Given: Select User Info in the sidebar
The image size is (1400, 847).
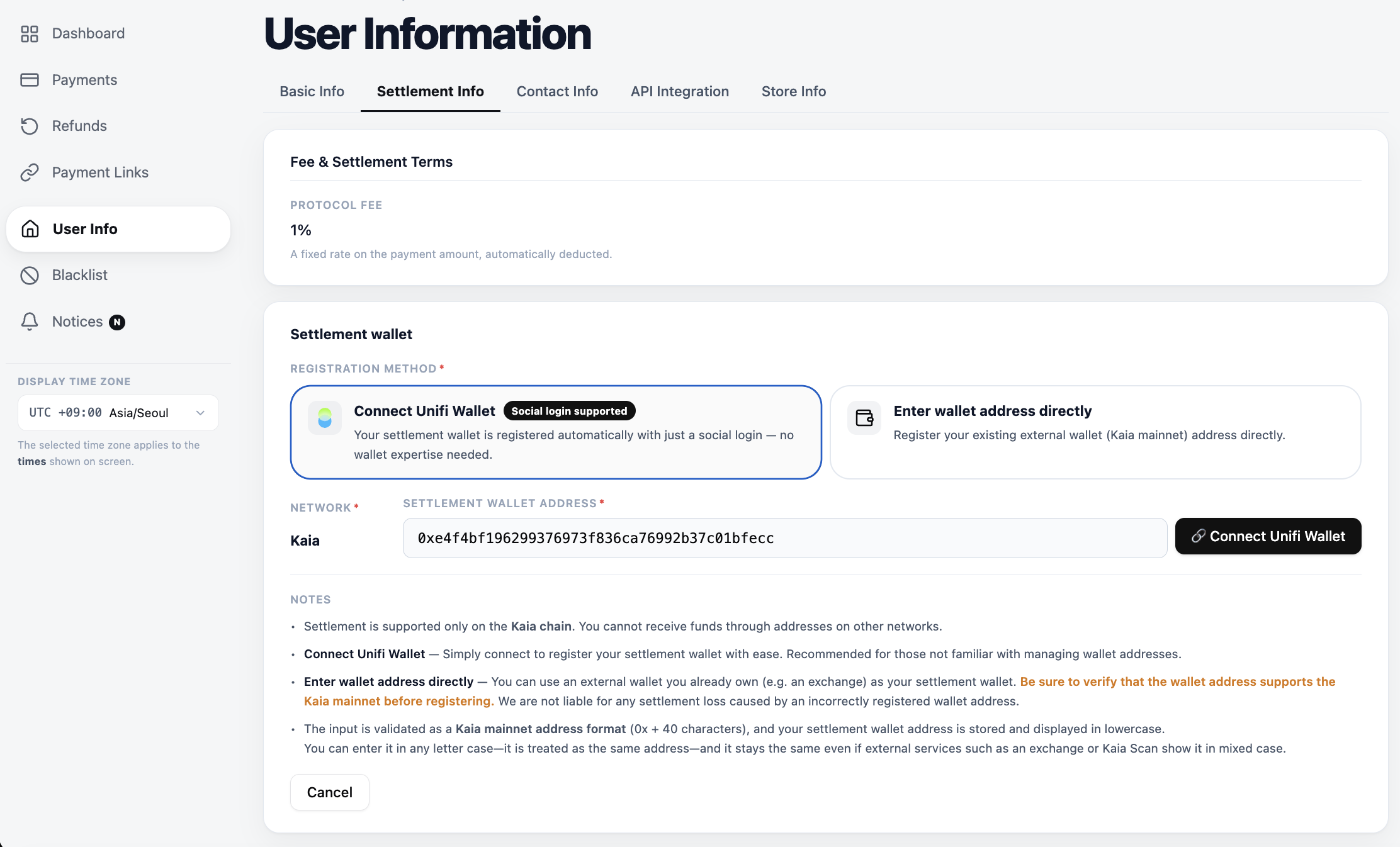Looking at the screenshot, I should tap(118, 229).
